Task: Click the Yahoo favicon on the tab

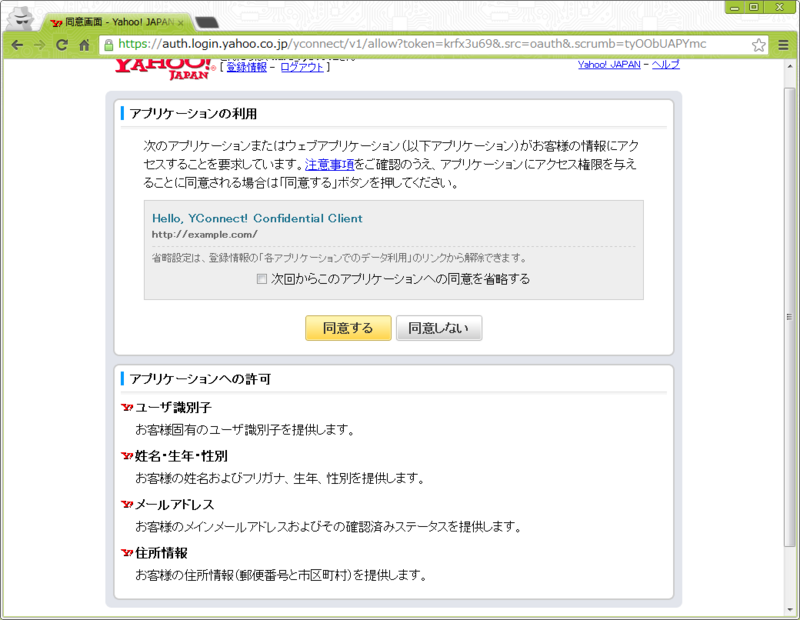Action: click(x=57, y=23)
